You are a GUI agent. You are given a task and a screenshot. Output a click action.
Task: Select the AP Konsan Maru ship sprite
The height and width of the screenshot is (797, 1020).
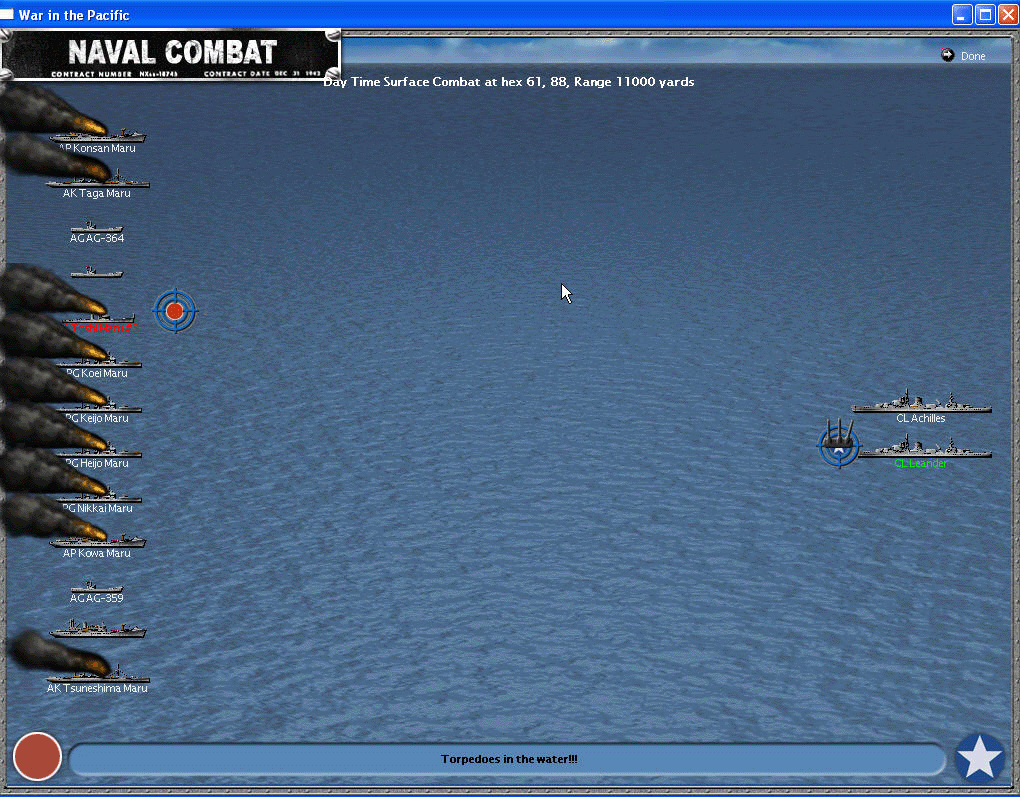[98, 135]
